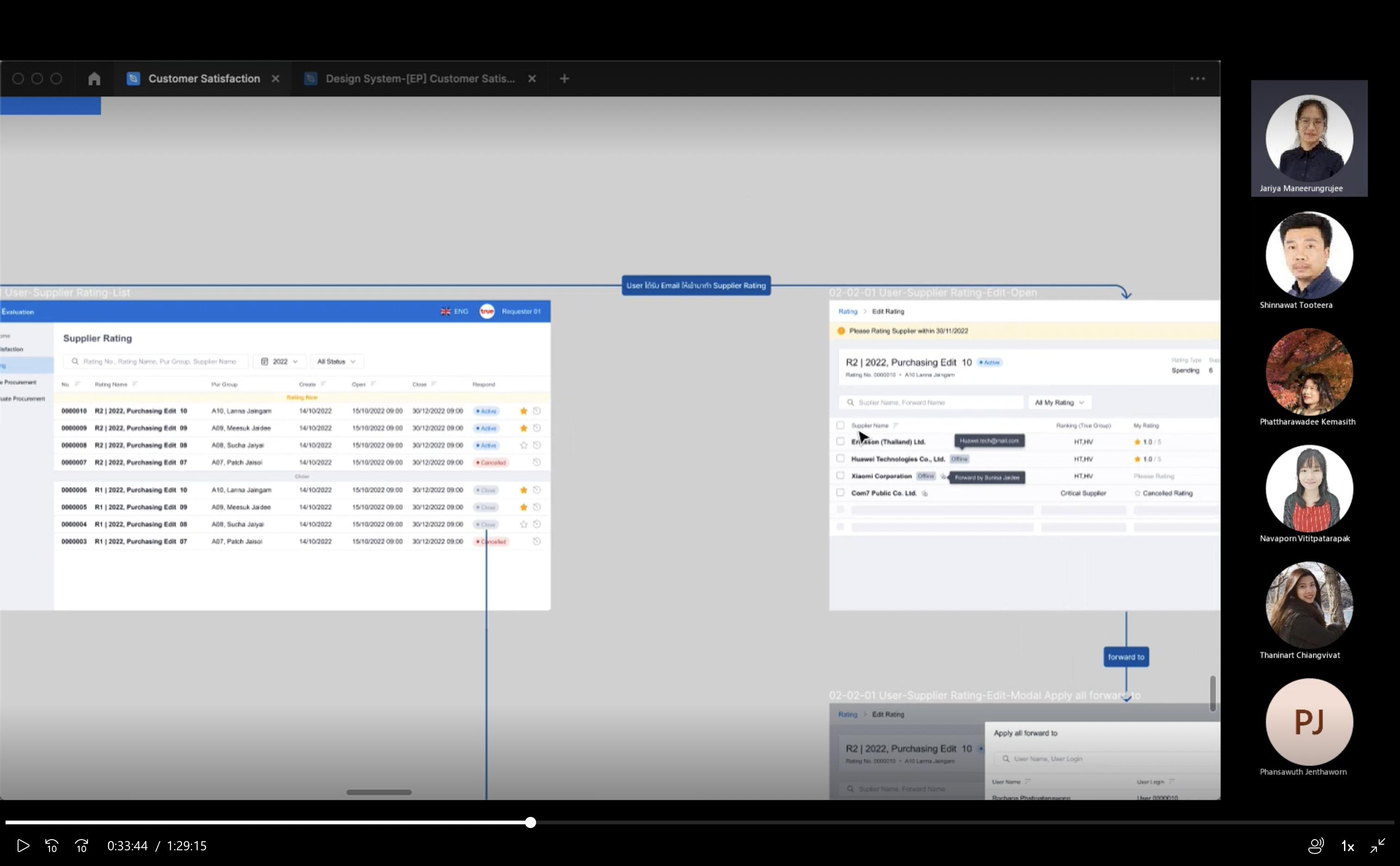Play the meeting recording video
This screenshot has height=866, width=1400.
(x=23, y=845)
